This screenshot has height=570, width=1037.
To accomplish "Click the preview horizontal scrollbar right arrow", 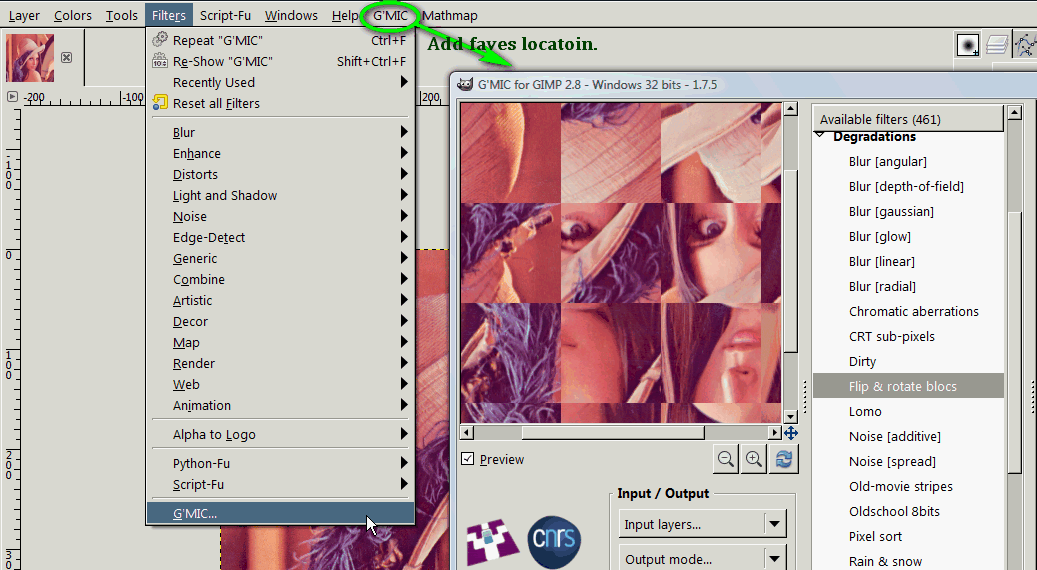I will click(x=774, y=432).
